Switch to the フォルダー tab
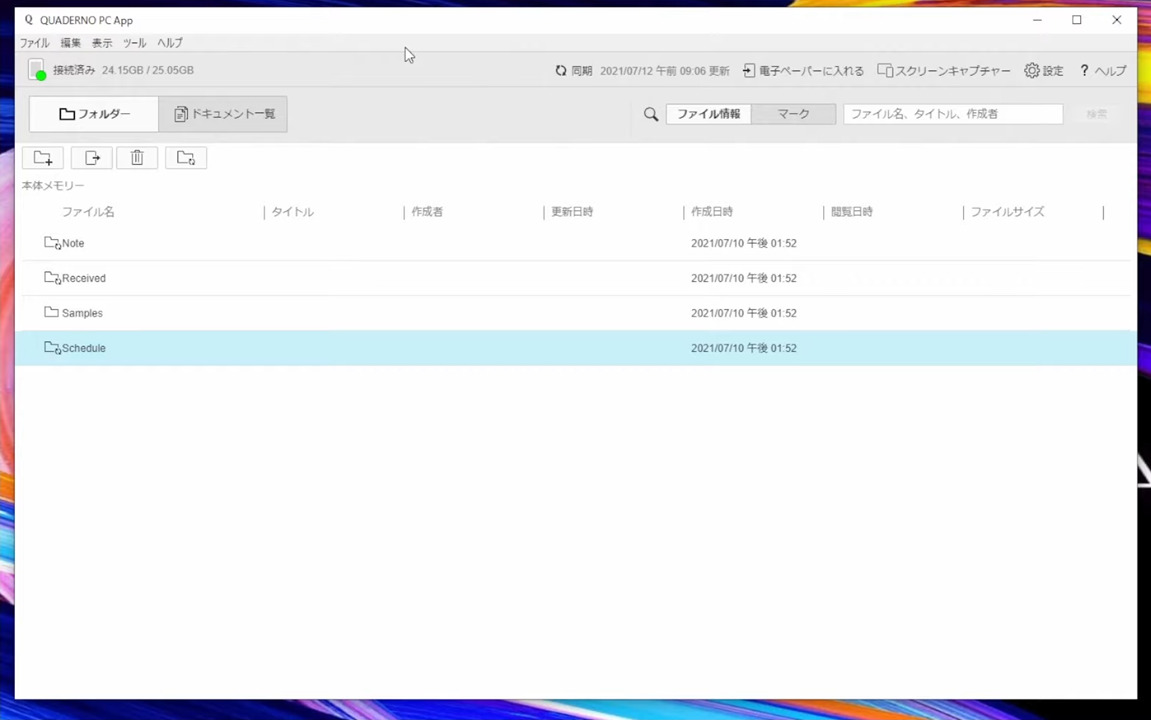The image size is (1151, 720). coord(94,114)
